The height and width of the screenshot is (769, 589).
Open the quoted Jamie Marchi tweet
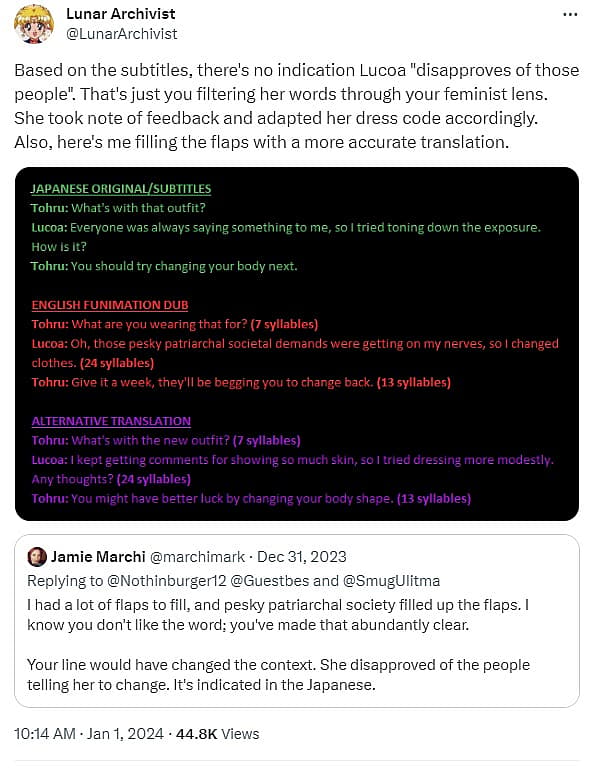point(297,621)
